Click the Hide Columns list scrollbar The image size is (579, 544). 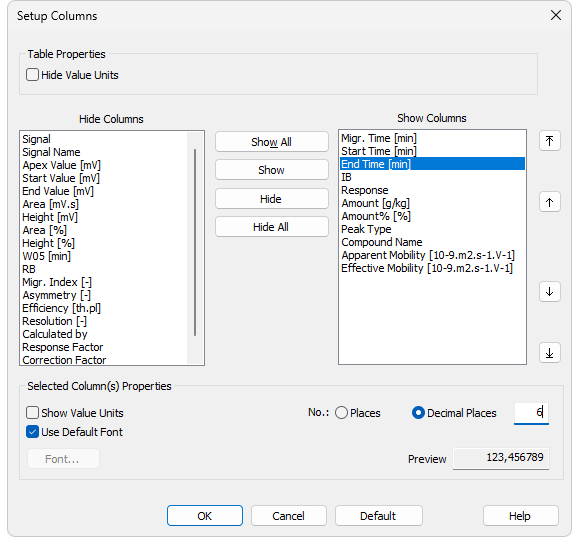click(x=195, y=242)
